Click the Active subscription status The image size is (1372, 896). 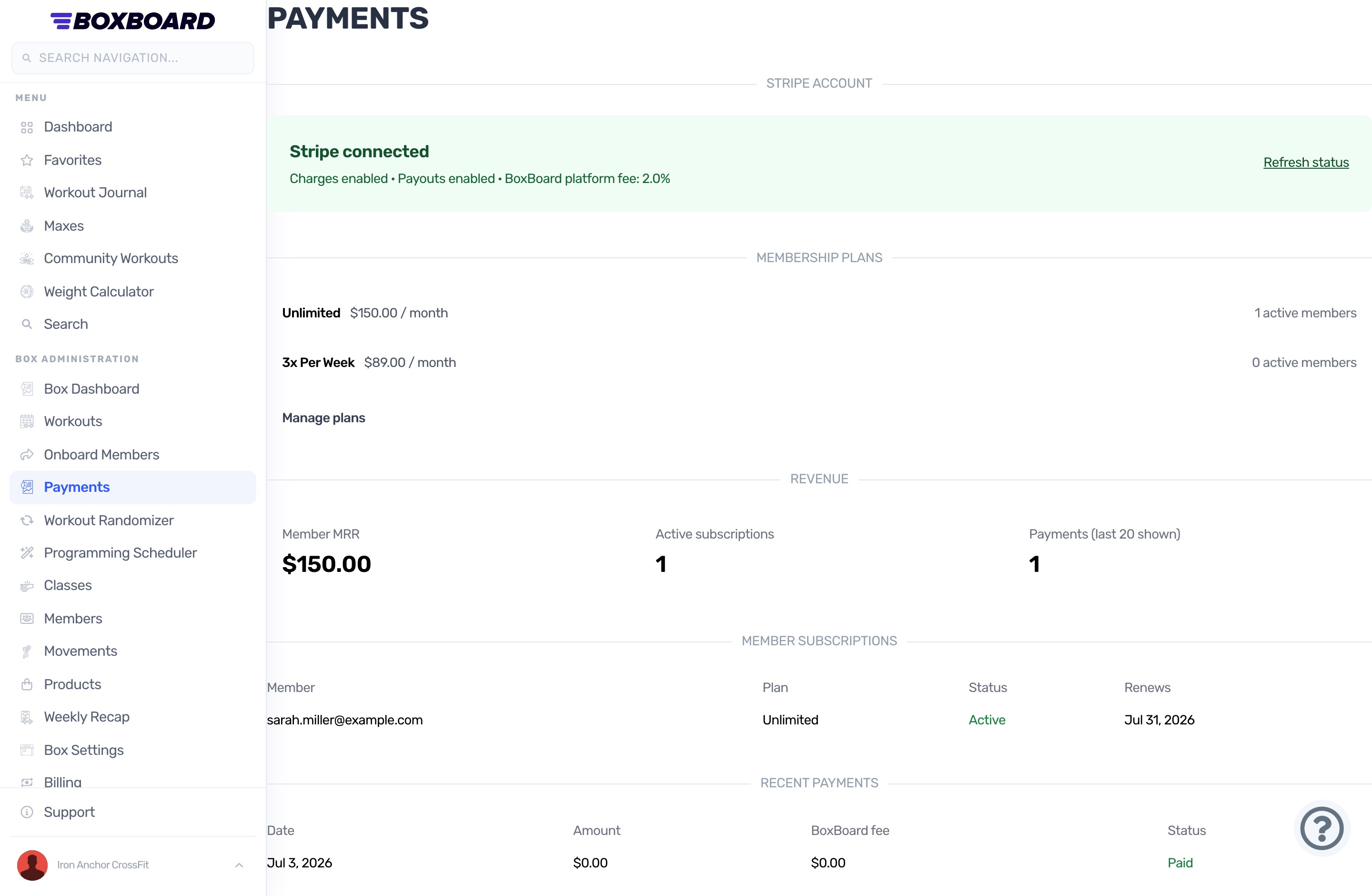(986, 720)
